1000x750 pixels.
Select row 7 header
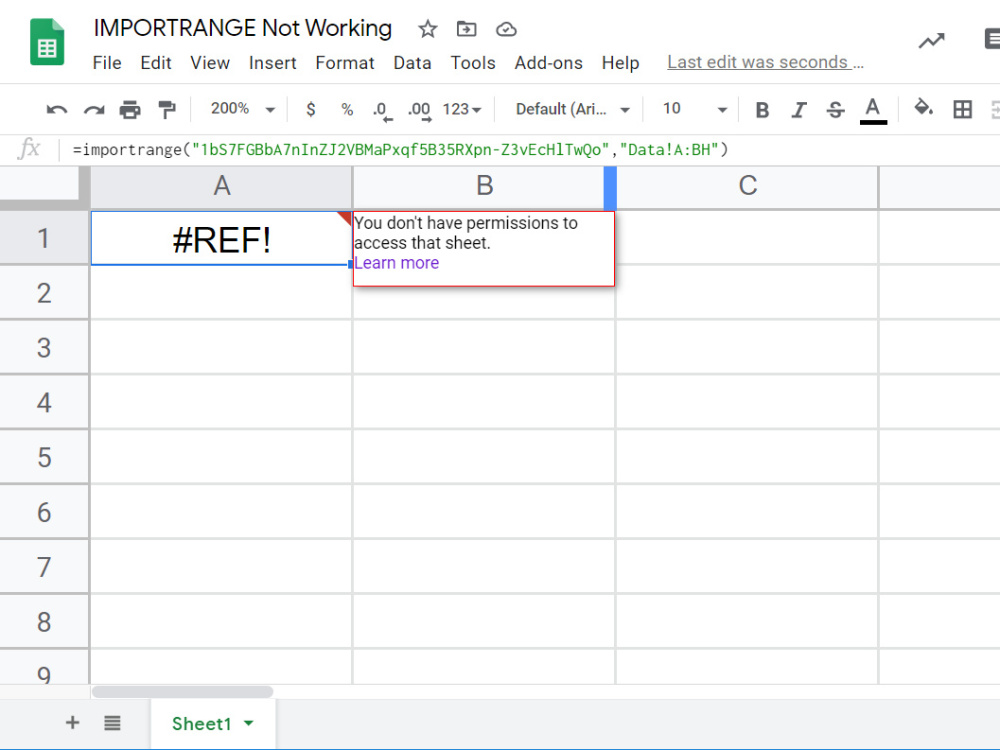(44, 567)
